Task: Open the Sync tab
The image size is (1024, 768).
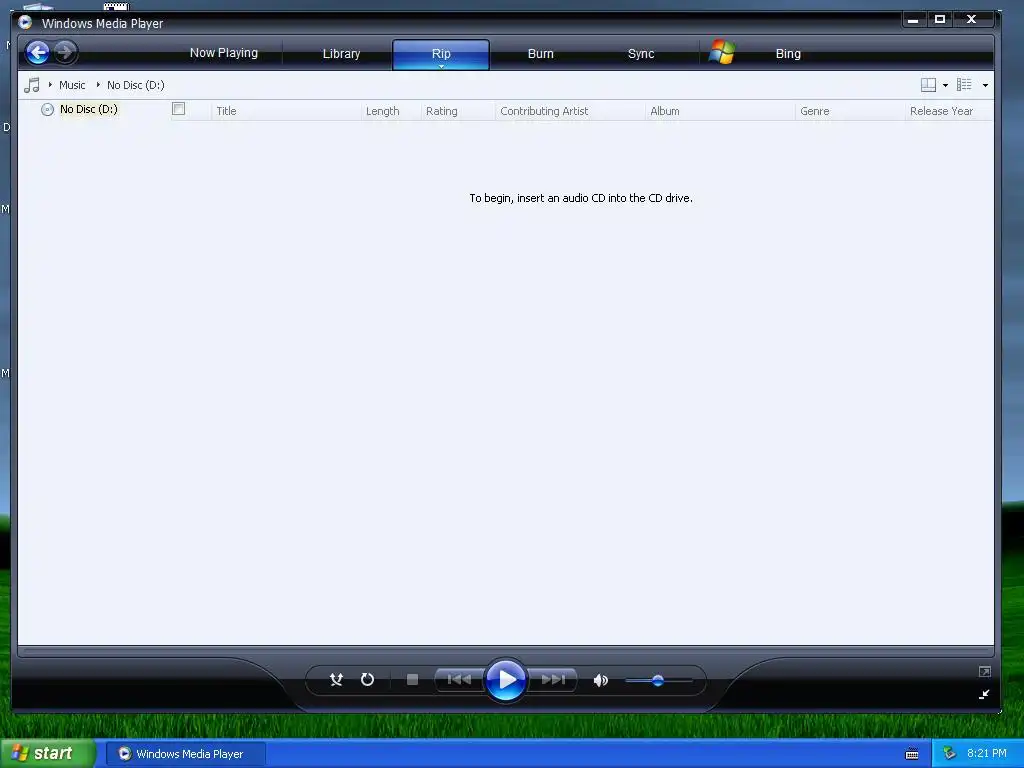Action: pos(641,54)
